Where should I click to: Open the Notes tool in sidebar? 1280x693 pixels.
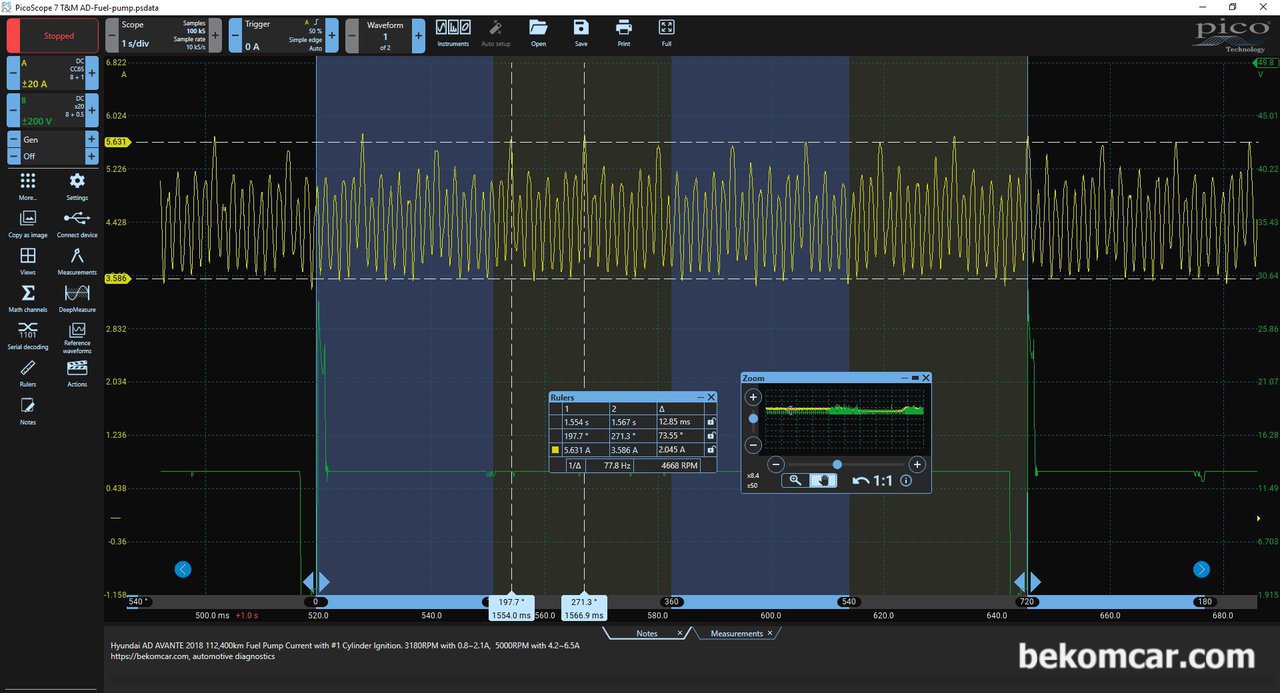click(28, 410)
